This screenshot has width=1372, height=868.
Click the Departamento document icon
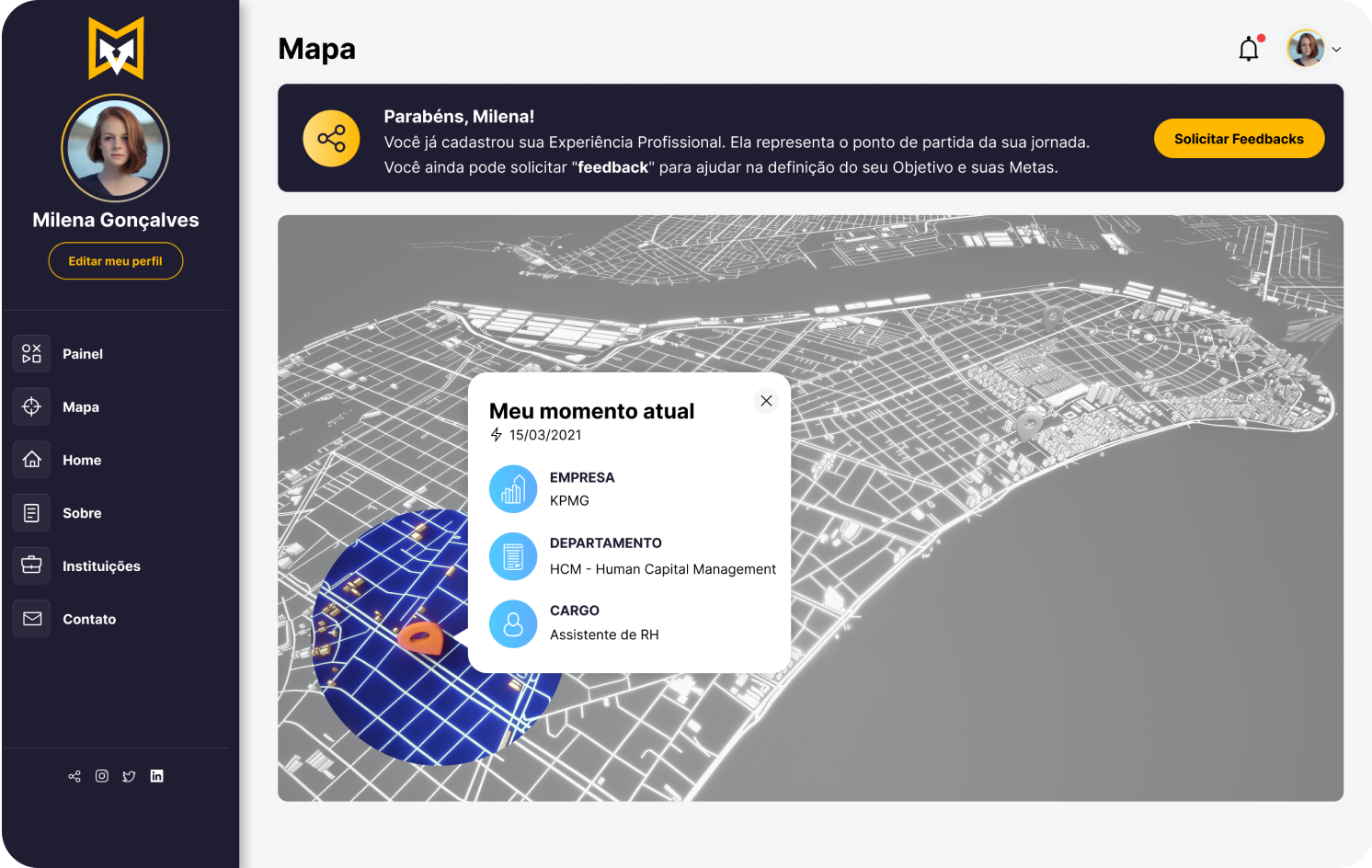[x=513, y=556]
